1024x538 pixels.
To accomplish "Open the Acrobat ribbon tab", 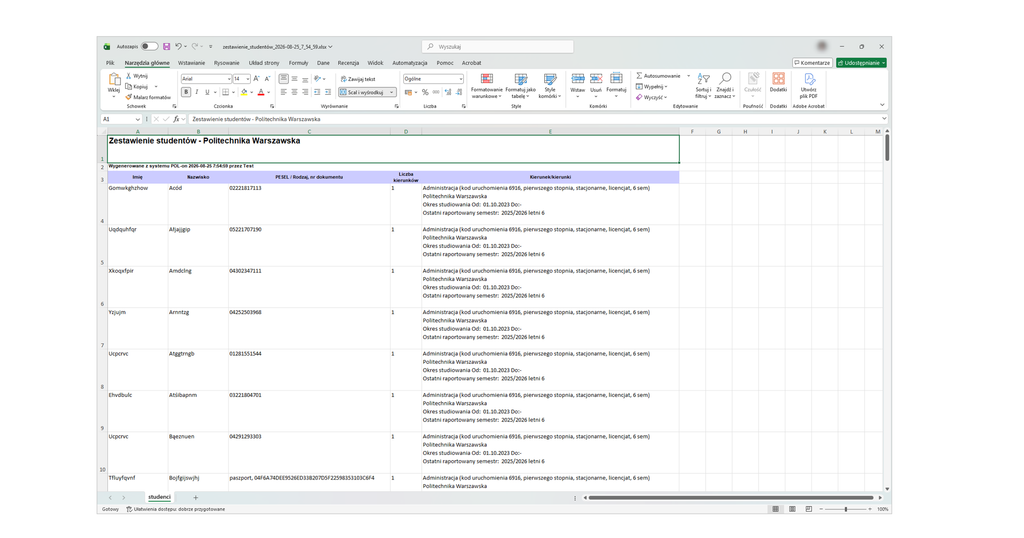I will (472, 63).
